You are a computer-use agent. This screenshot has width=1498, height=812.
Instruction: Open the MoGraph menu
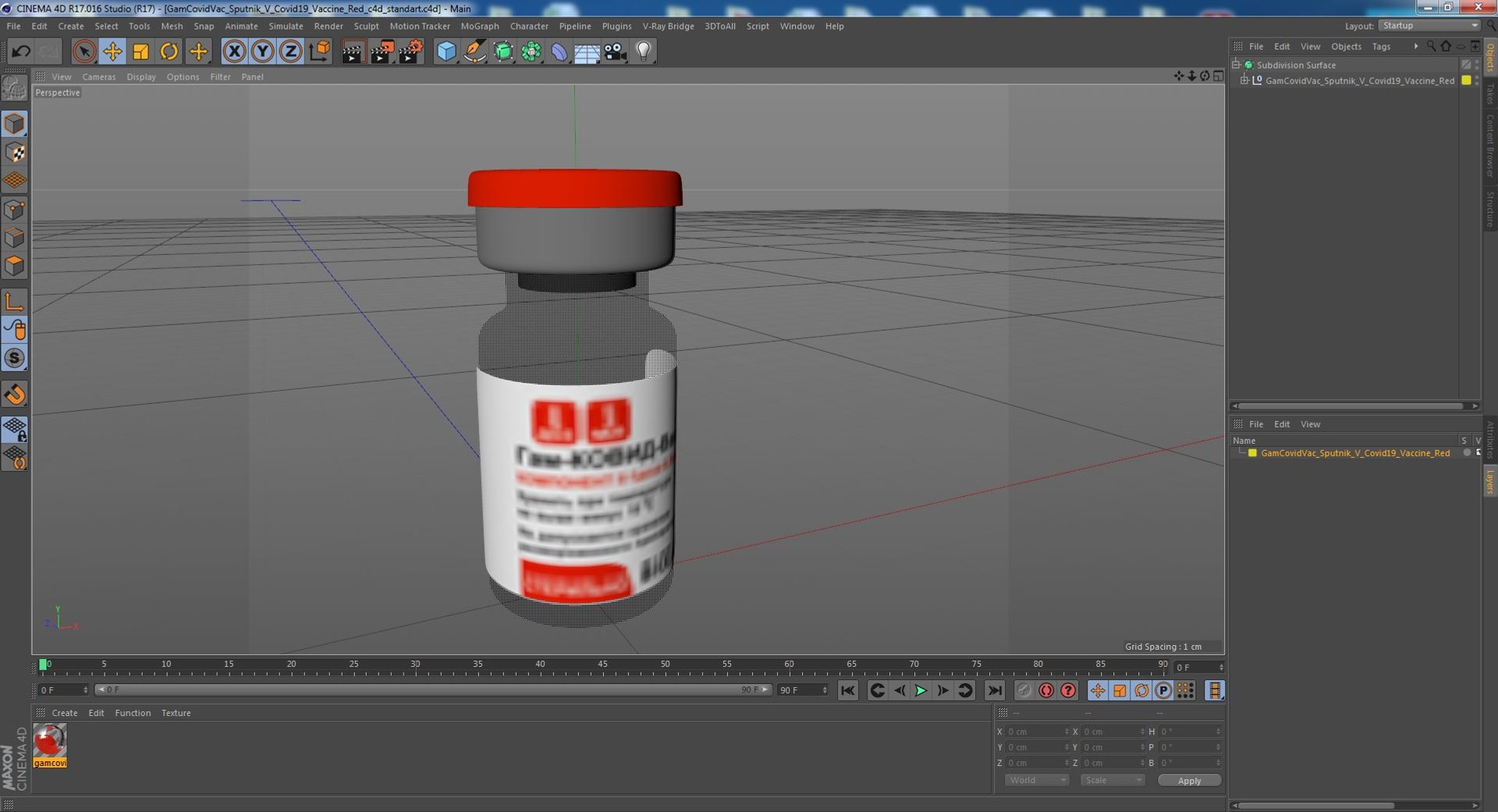tap(479, 26)
